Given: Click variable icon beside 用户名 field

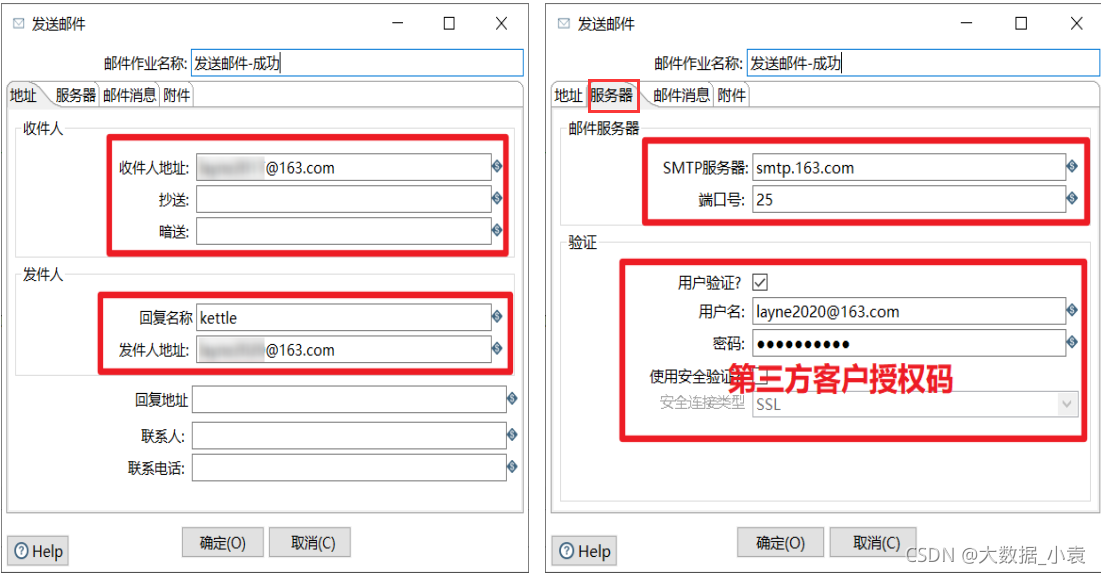Looking at the screenshot, I should (1072, 310).
